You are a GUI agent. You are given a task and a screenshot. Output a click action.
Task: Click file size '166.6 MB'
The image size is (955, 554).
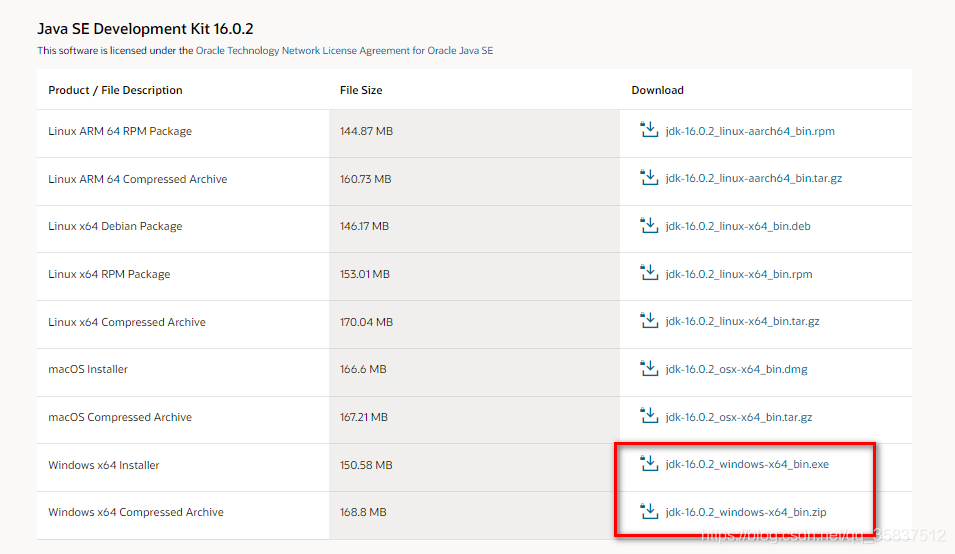click(363, 369)
